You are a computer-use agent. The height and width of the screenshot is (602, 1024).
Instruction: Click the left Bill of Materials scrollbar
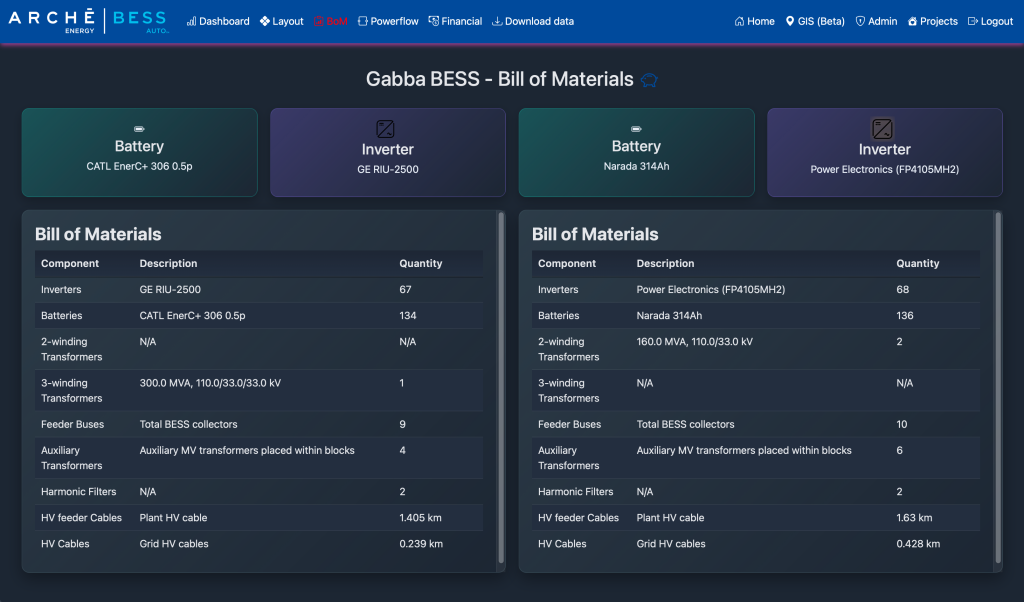tap(501, 390)
